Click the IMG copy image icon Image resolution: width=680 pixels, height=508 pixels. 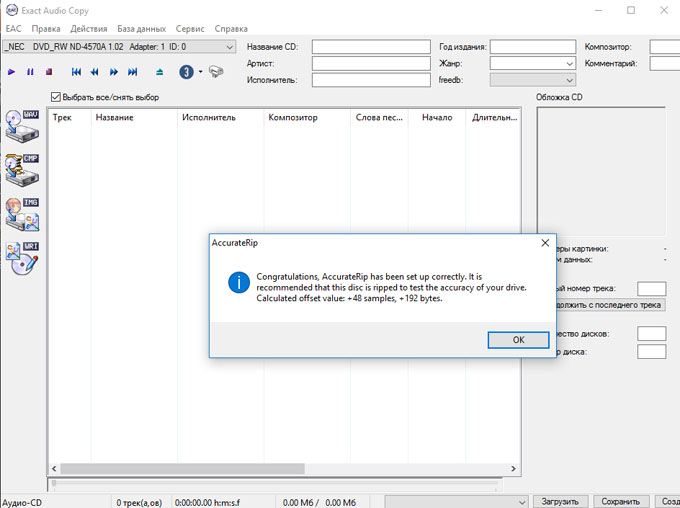pos(22,214)
